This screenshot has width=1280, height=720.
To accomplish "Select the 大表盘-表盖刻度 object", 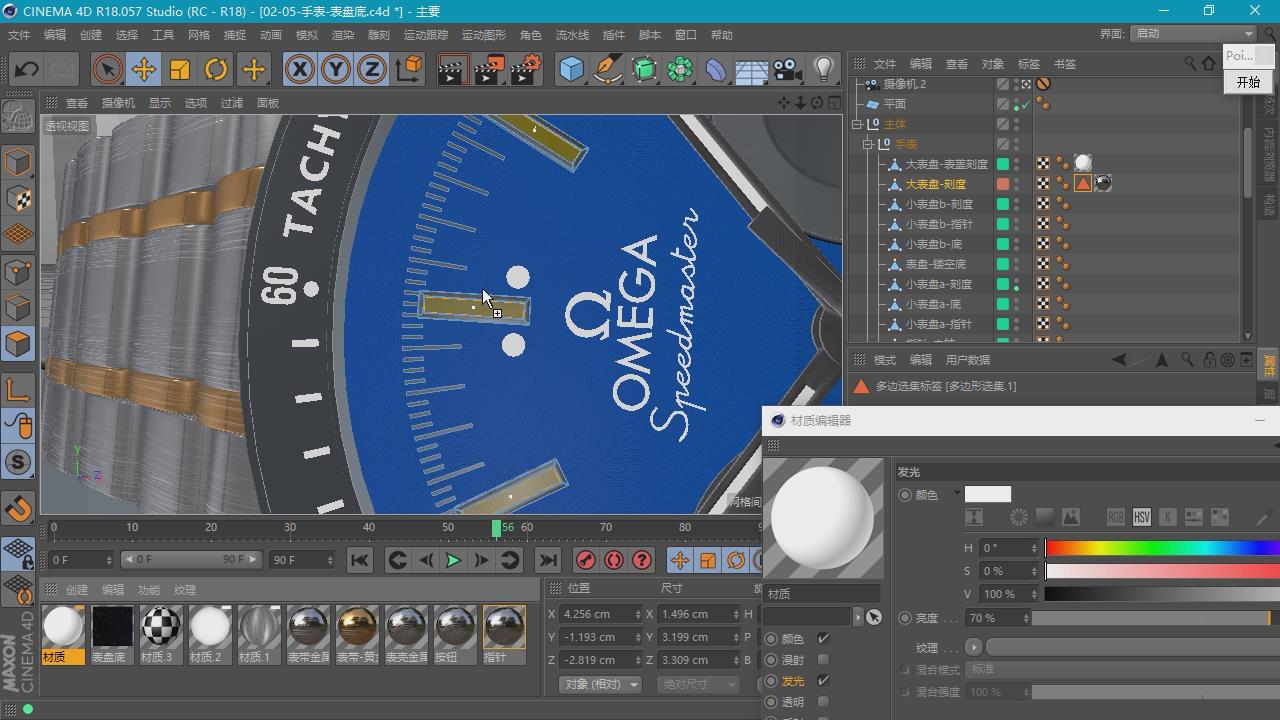I will 946,164.
